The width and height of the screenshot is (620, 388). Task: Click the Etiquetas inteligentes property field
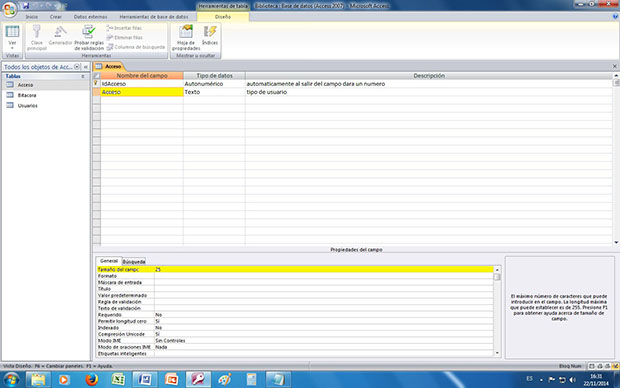point(324,354)
